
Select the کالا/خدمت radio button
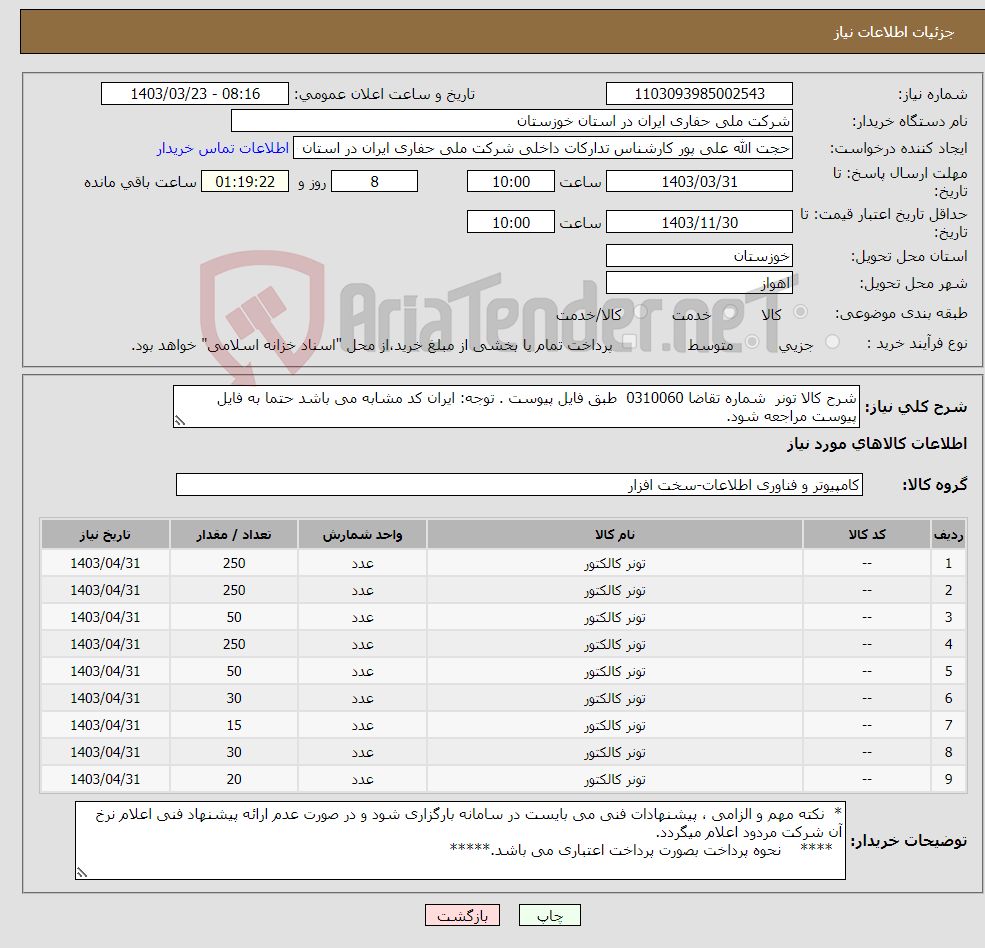[640, 312]
